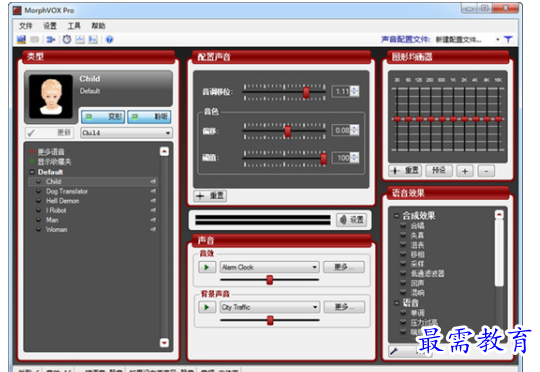Play the Alarm Clock sound effect

click(207, 267)
